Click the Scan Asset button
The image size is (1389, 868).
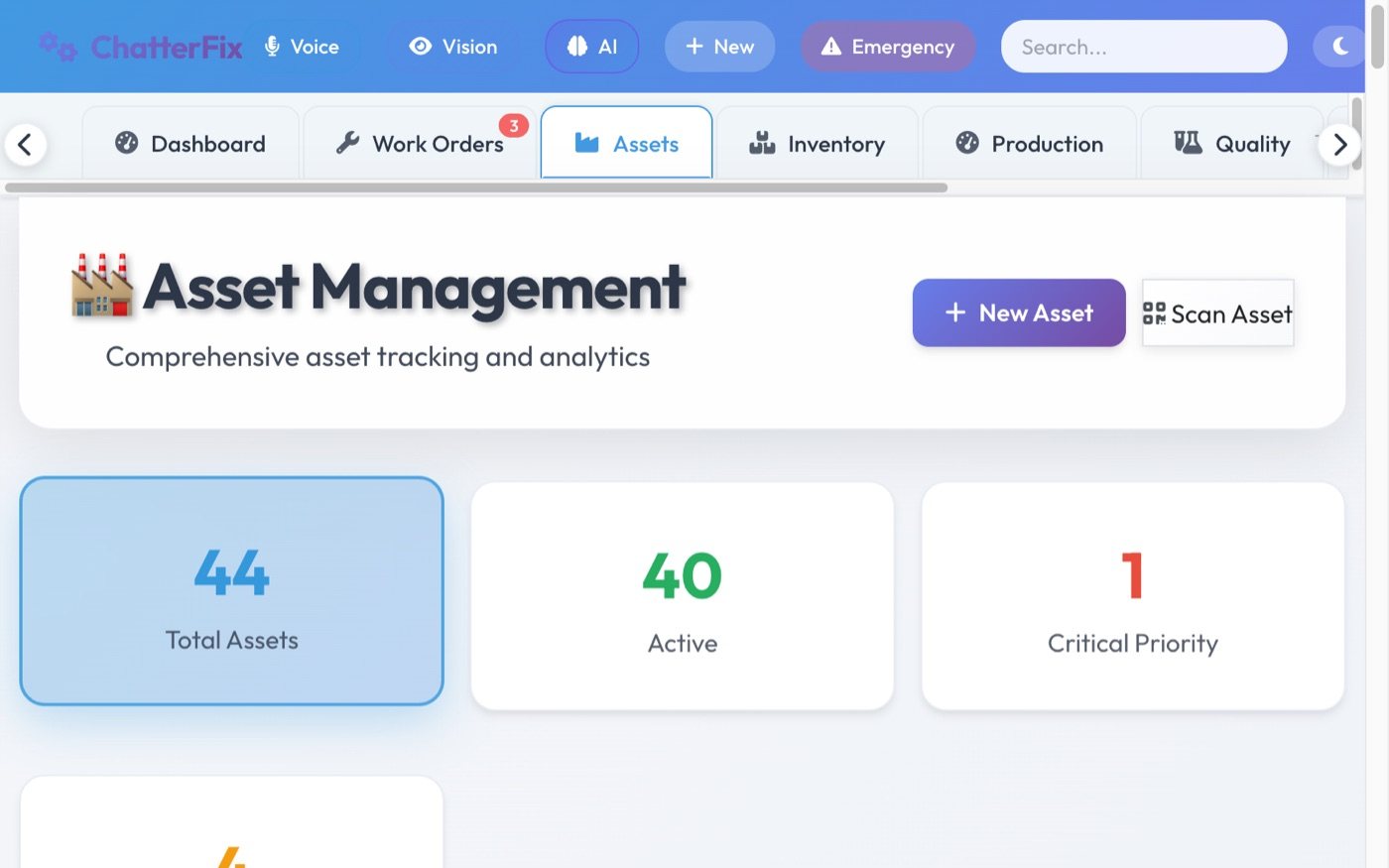point(1218,313)
